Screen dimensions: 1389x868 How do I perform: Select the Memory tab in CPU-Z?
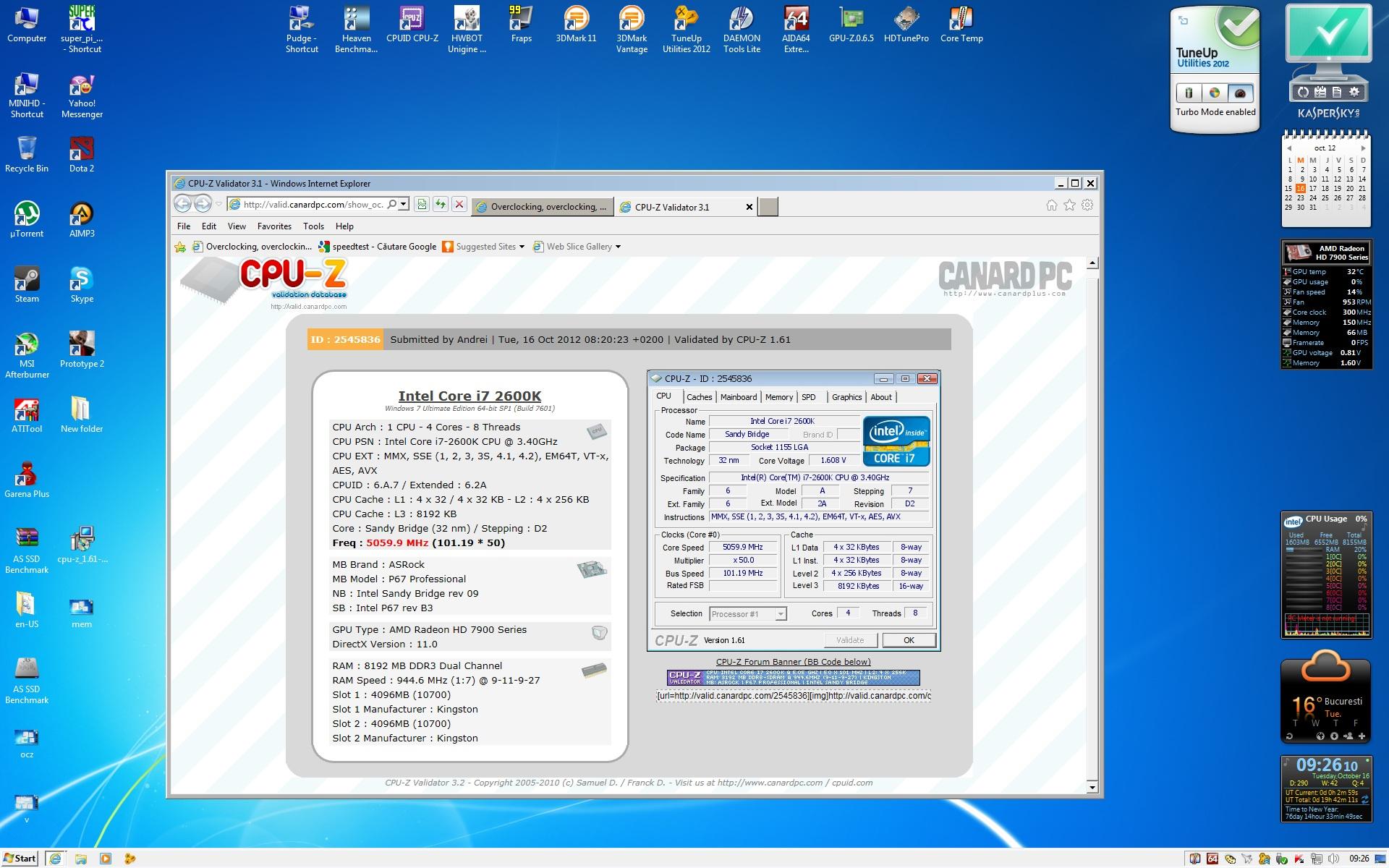[779, 397]
